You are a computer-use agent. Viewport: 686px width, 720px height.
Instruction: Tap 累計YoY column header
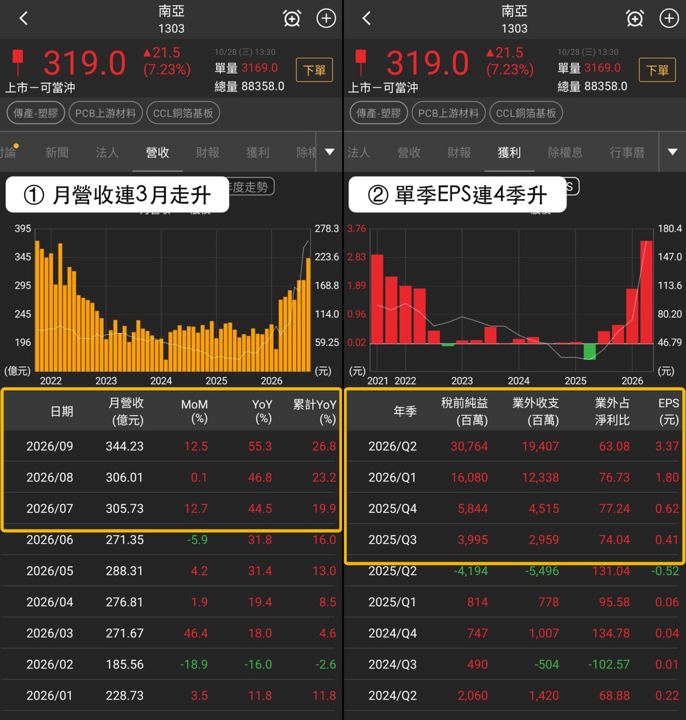315,411
